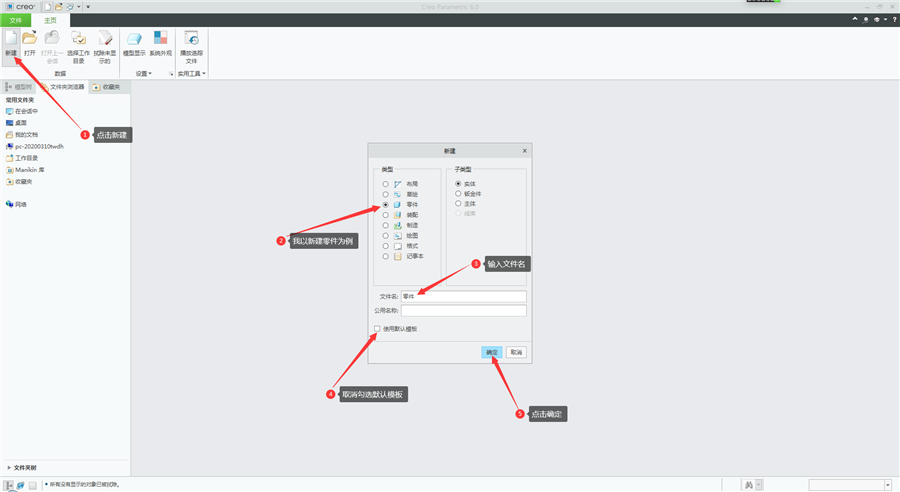Collapse the ribbon with the up caret
This screenshot has height=492, width=900.
(x=855, y=19)
